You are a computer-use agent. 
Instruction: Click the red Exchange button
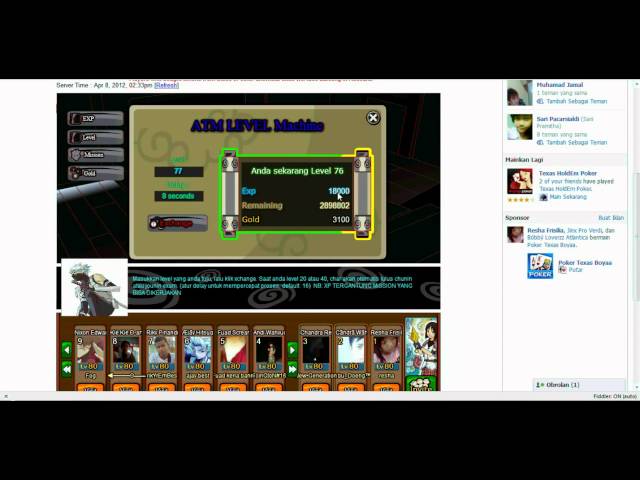(x=178, y=223)
